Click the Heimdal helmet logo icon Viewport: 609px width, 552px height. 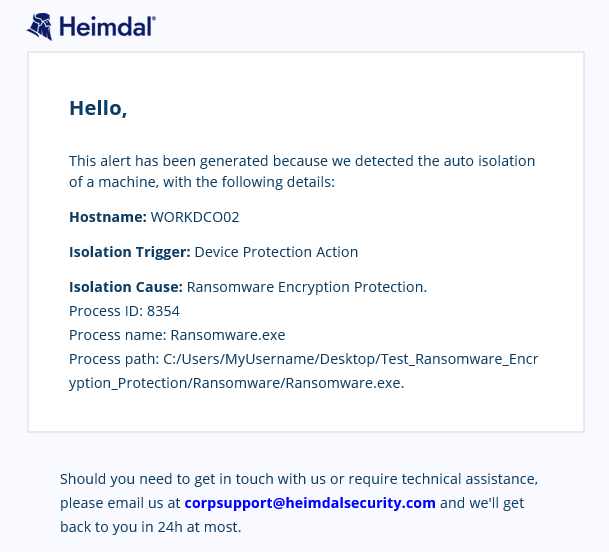point(40,26)
